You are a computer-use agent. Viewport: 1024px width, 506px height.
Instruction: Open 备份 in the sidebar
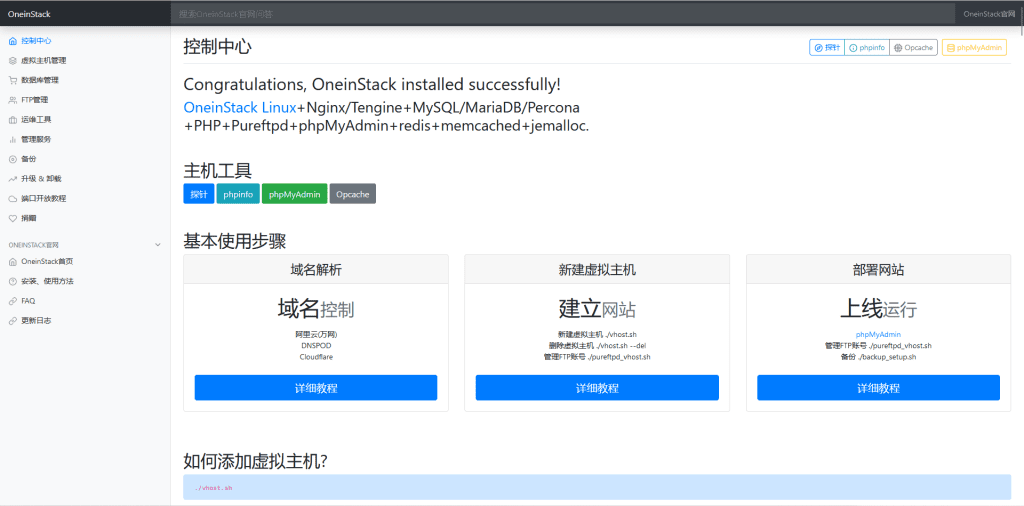tap(28, 159)
